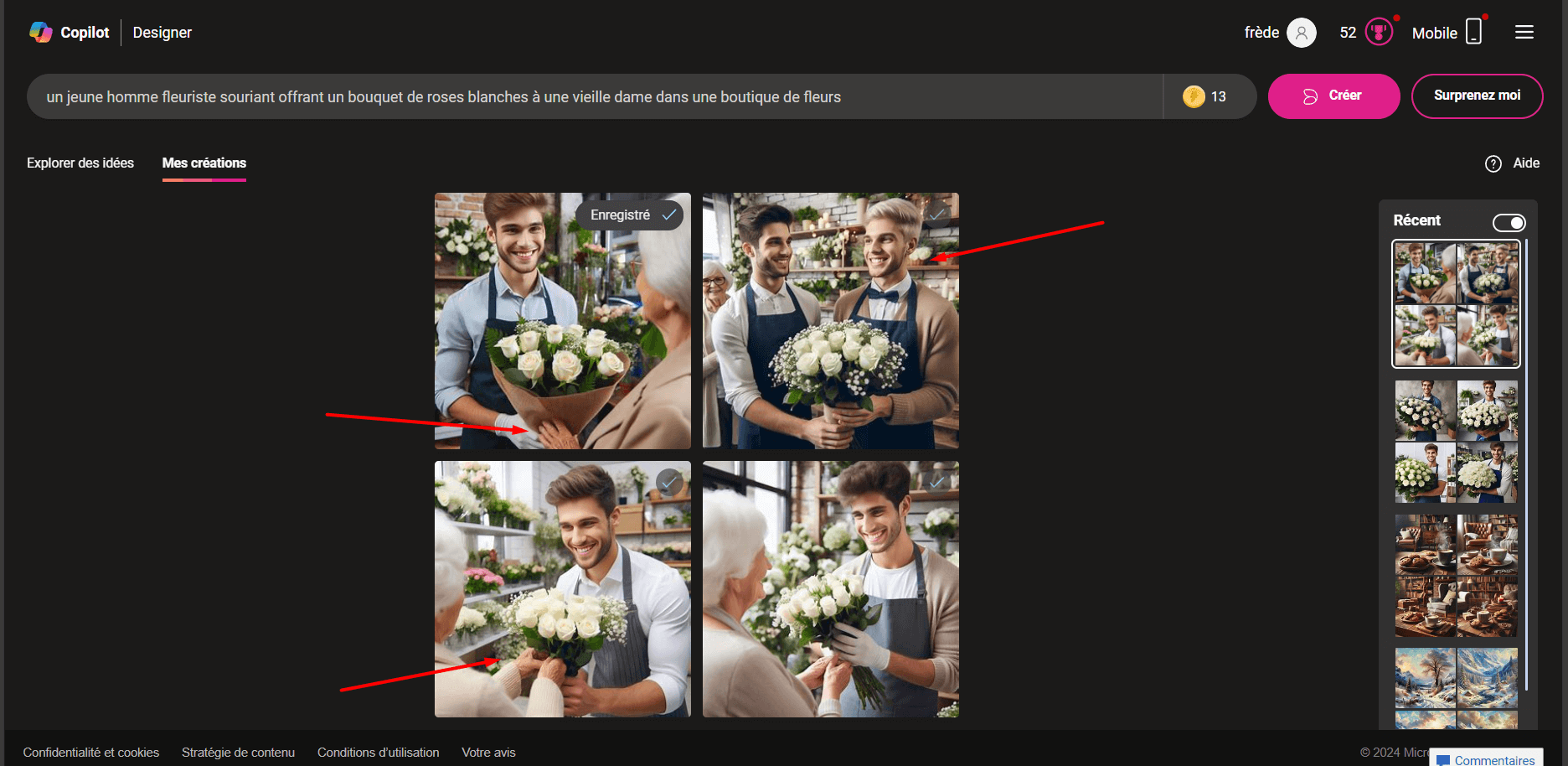Image resolution: width=1568 pixels, height=766 pixels.
Task: Open the hamburger menu
Action: click(1524, 32)
